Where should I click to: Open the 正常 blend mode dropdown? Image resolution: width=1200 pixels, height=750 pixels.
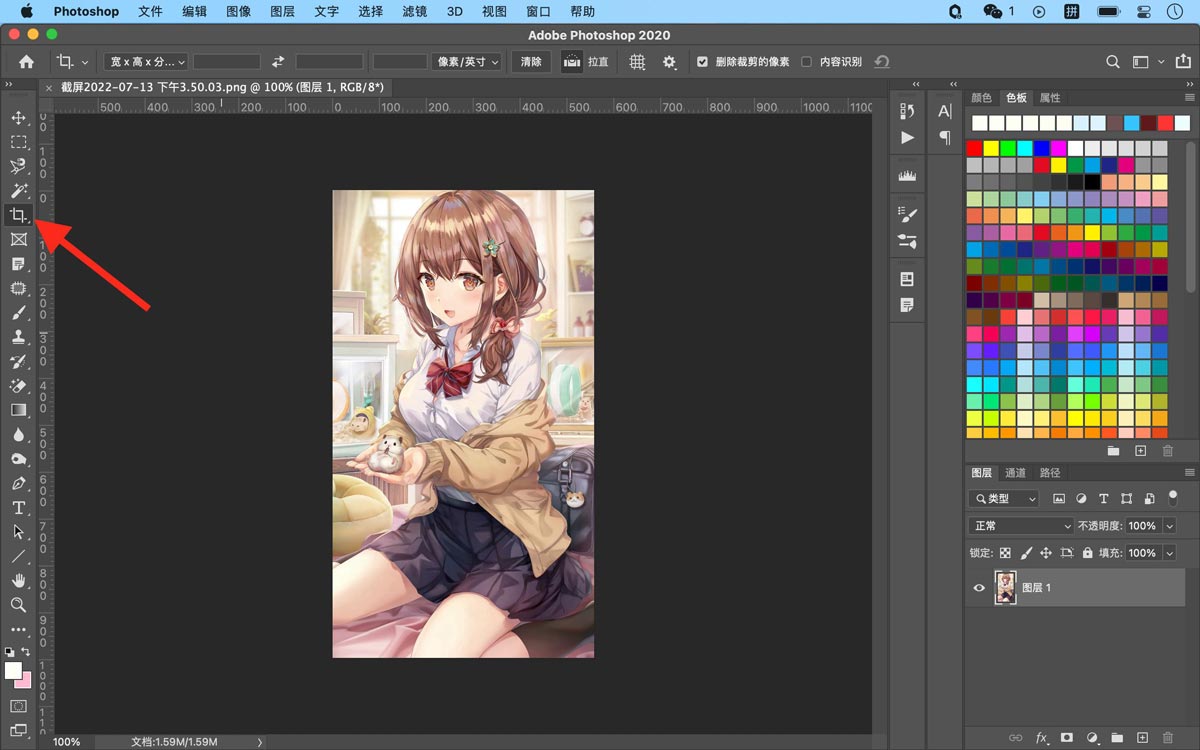[1020, 526]
